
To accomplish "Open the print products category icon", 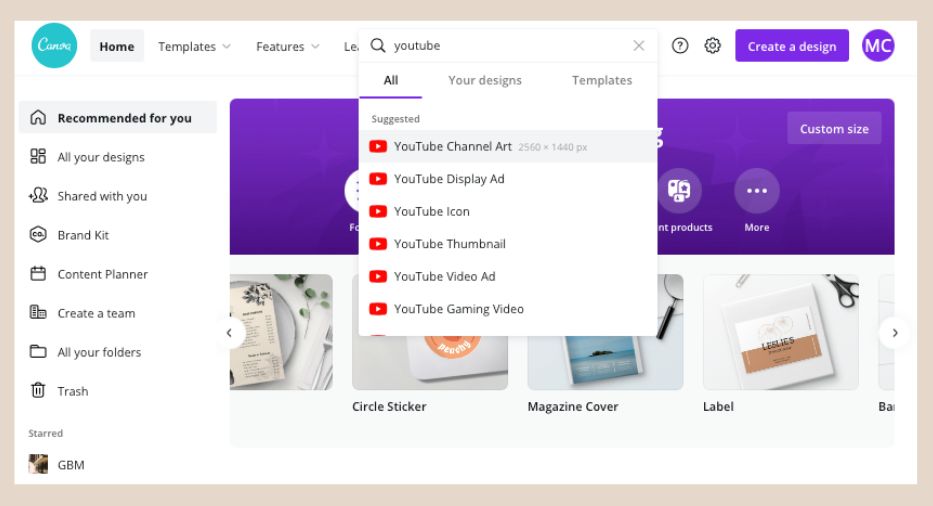I will [x=679, y=191].
